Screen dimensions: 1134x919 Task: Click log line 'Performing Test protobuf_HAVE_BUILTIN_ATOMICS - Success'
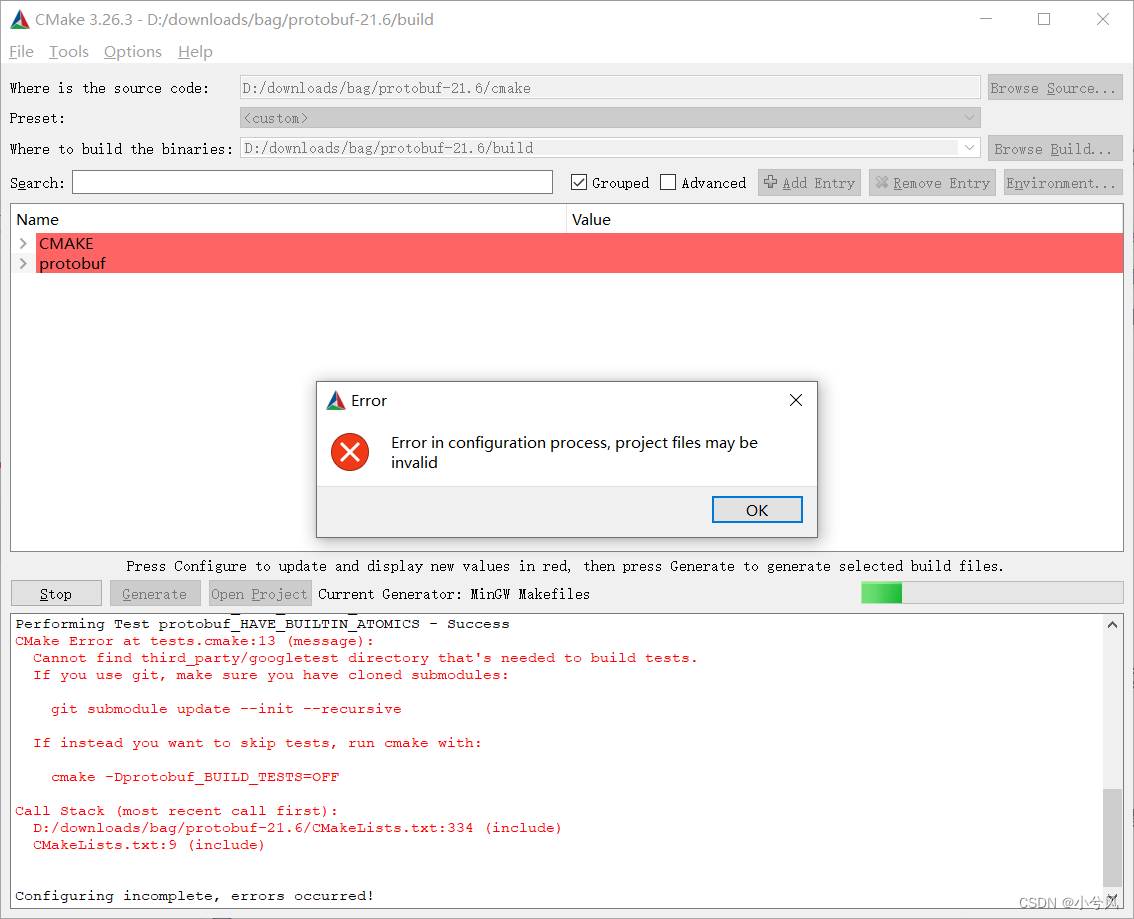coord(262,623)
